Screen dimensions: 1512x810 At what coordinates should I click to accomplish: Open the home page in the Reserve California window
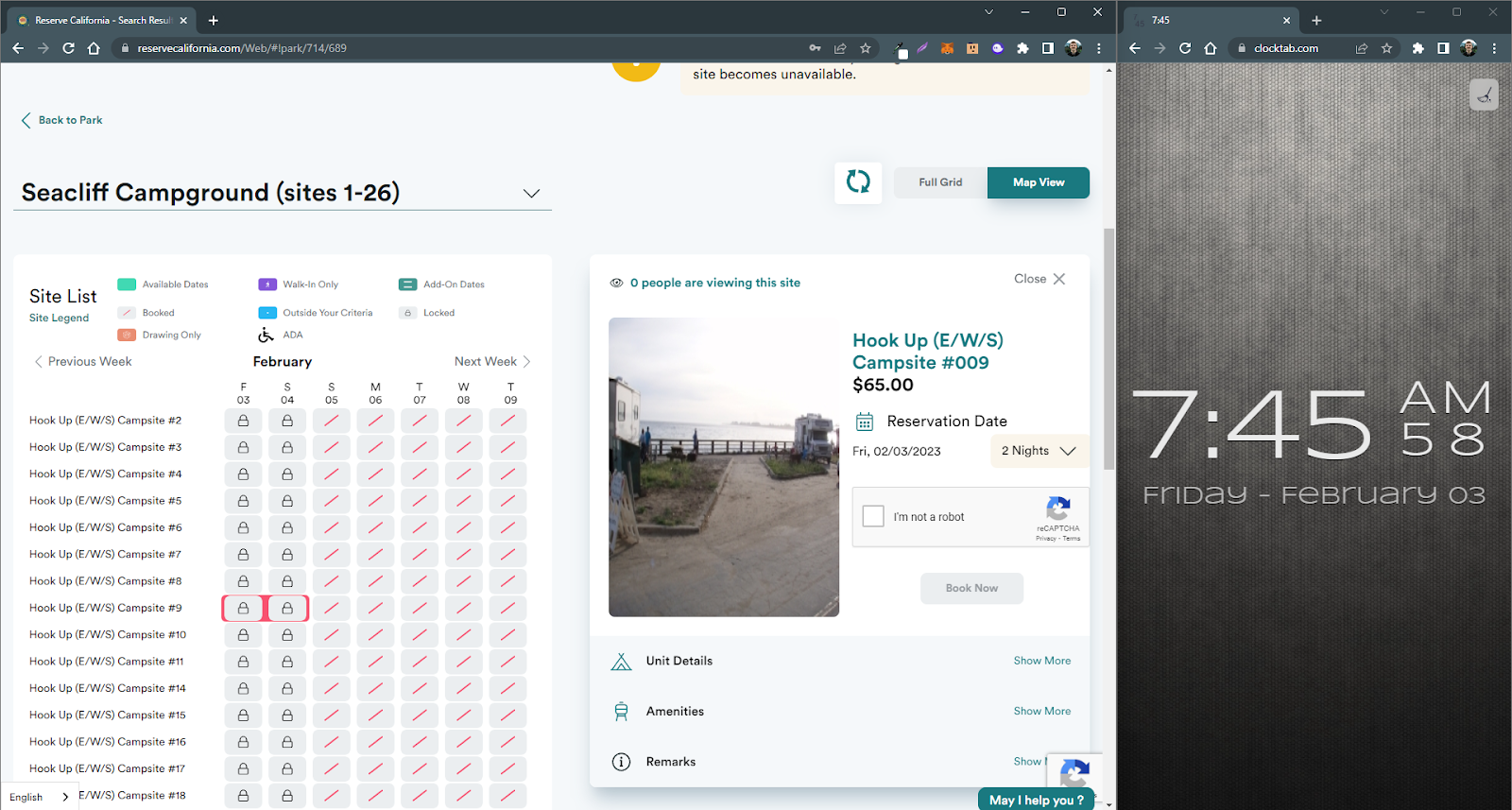(x=94, y=48)
